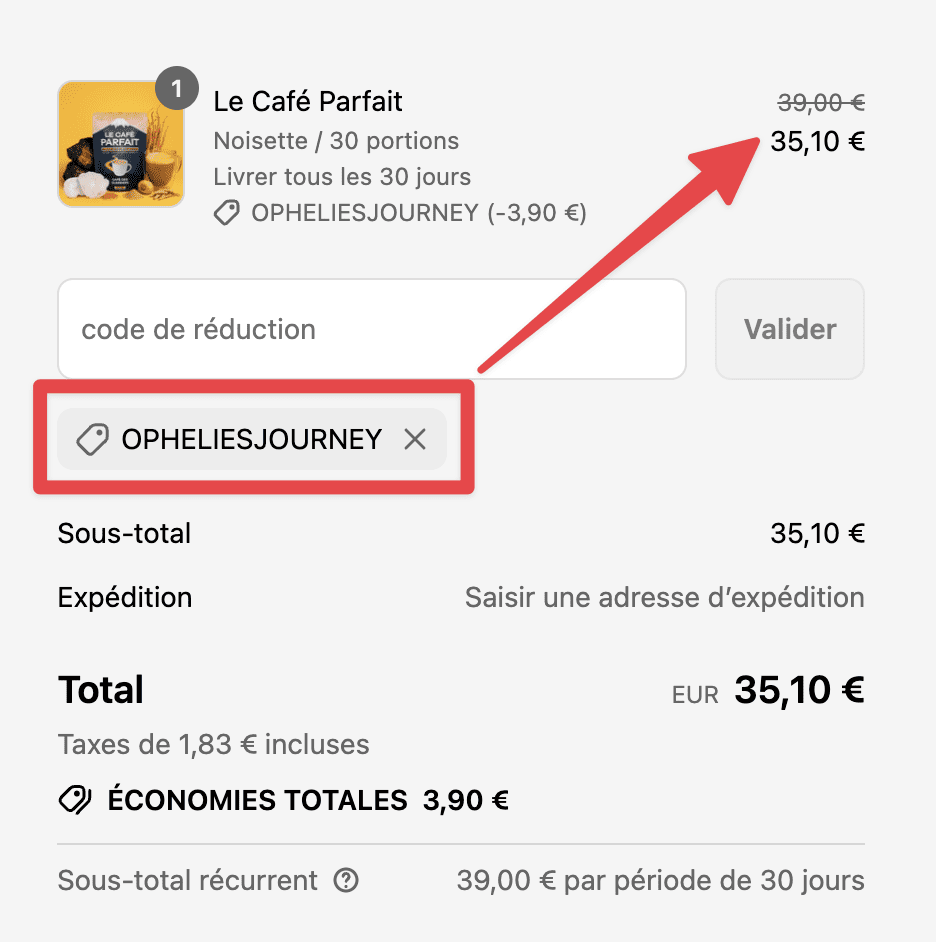
Task: Click the quantity badge on product image
Action: (x=177, y=88)
